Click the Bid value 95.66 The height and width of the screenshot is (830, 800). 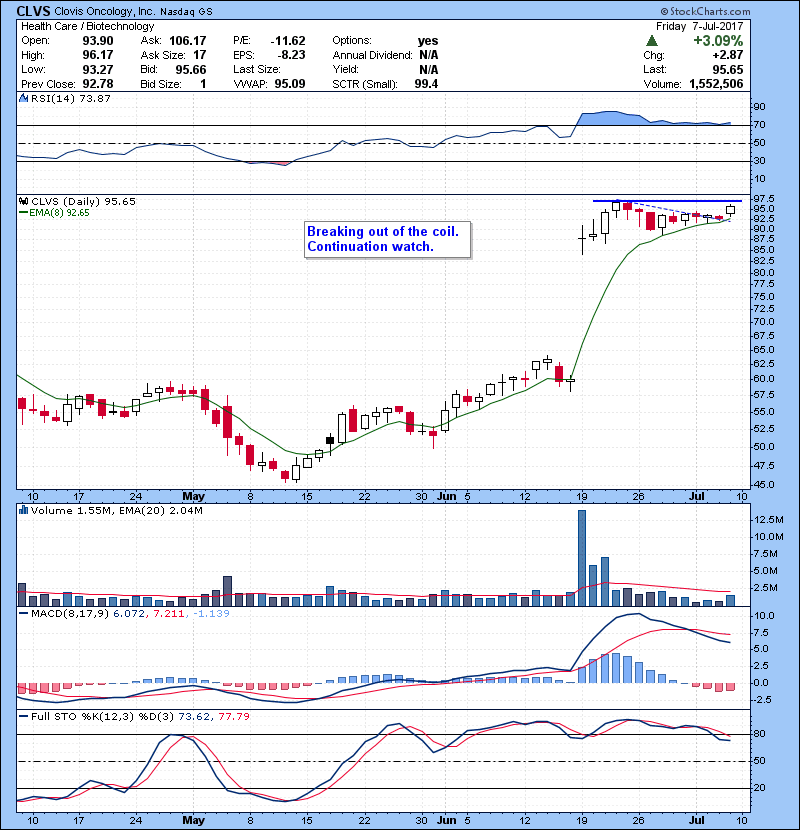tap(191, 69)
